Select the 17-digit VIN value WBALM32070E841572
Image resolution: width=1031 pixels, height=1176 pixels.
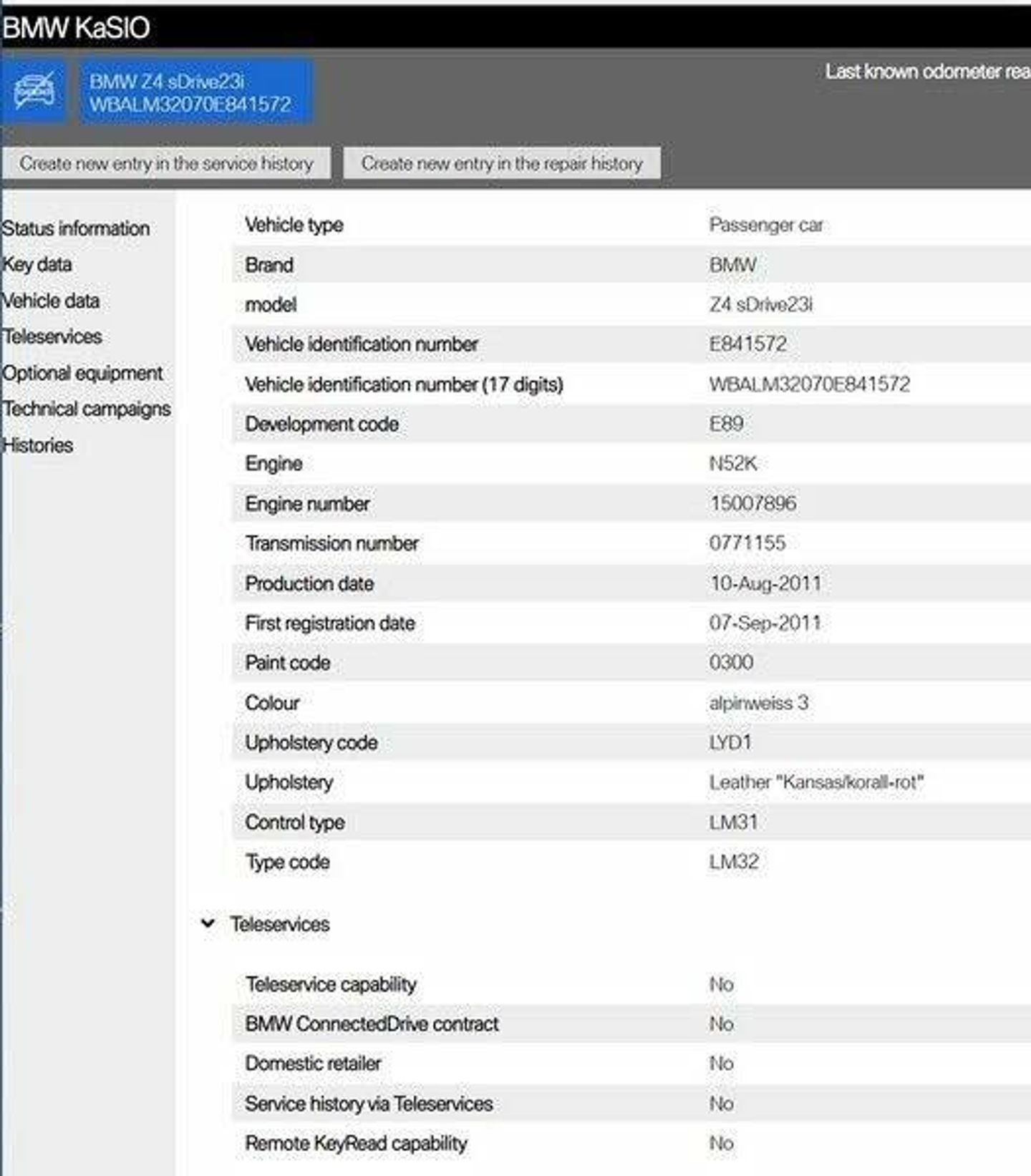point(809,384)
